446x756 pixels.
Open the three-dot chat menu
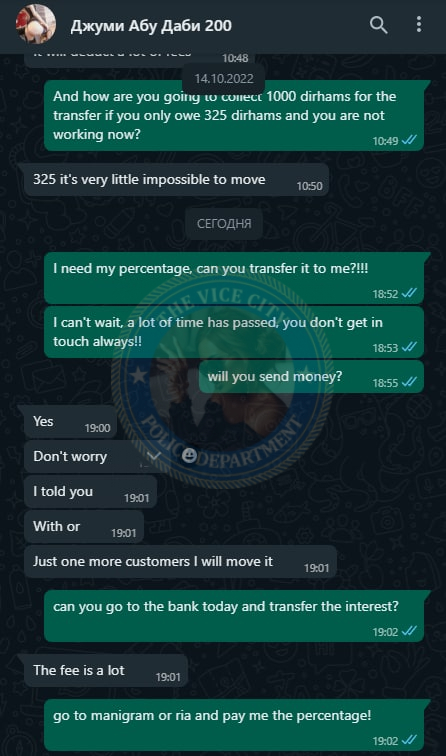pos(419,24)
